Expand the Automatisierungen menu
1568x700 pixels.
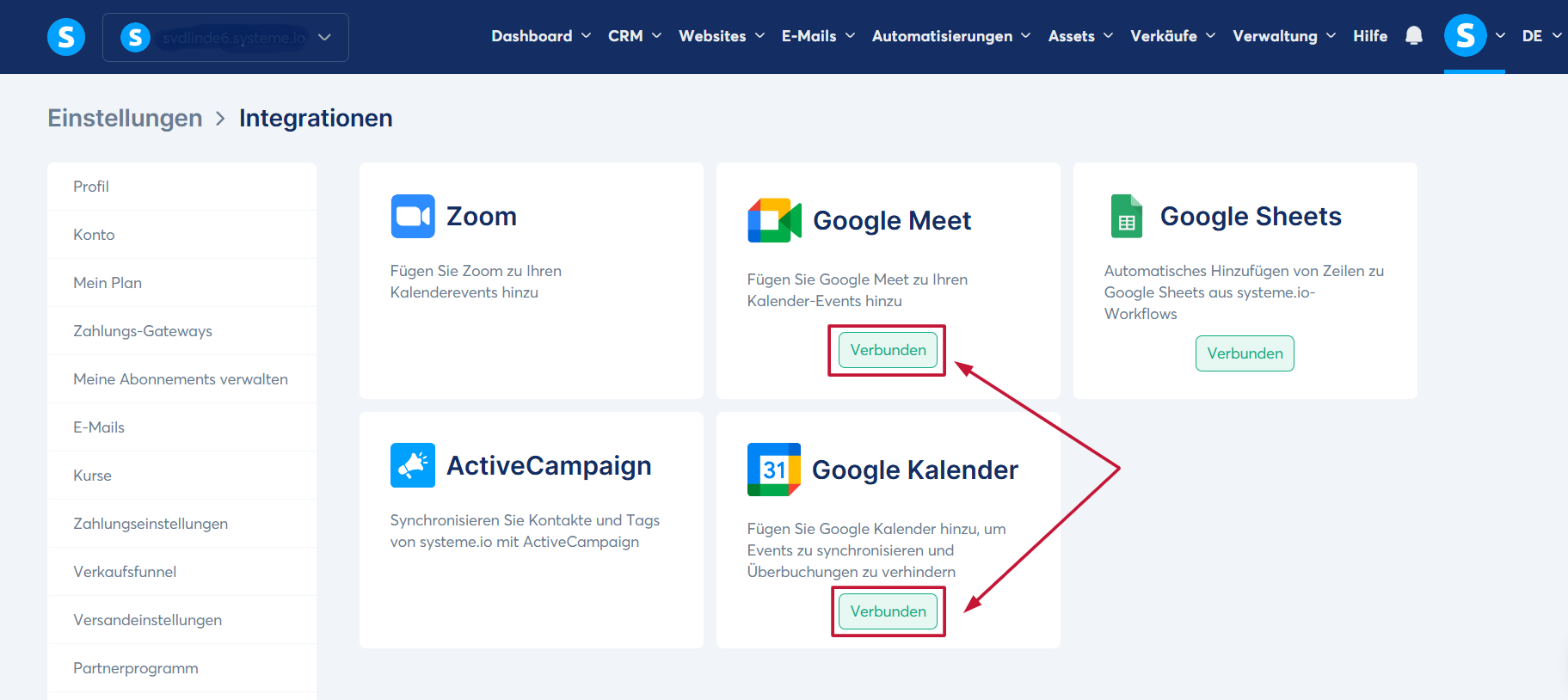coord(951,36)
